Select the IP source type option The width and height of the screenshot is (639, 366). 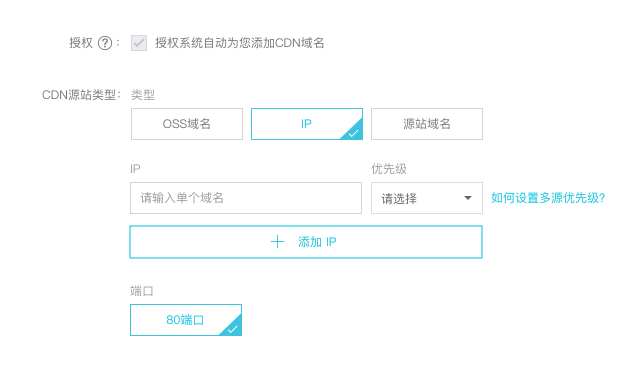pos(307,124)
